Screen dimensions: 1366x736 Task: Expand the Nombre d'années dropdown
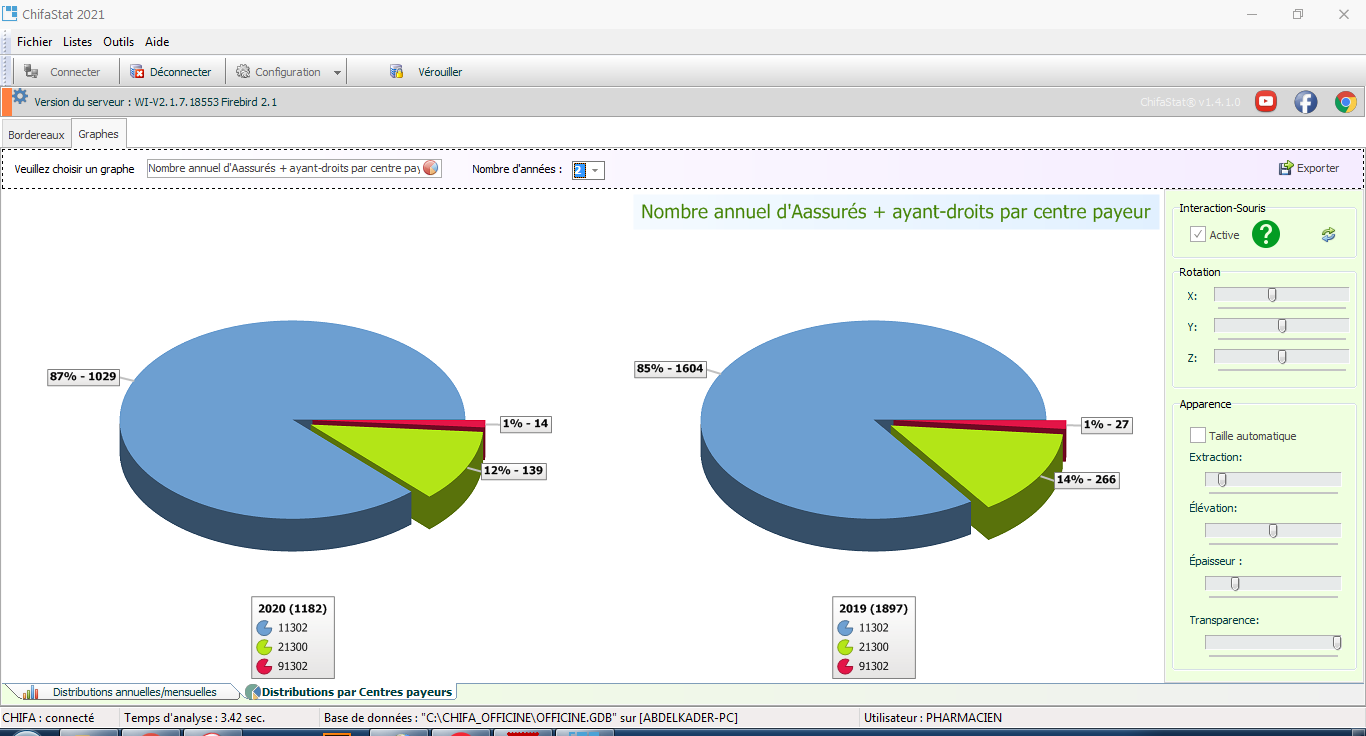pos(596,171)
